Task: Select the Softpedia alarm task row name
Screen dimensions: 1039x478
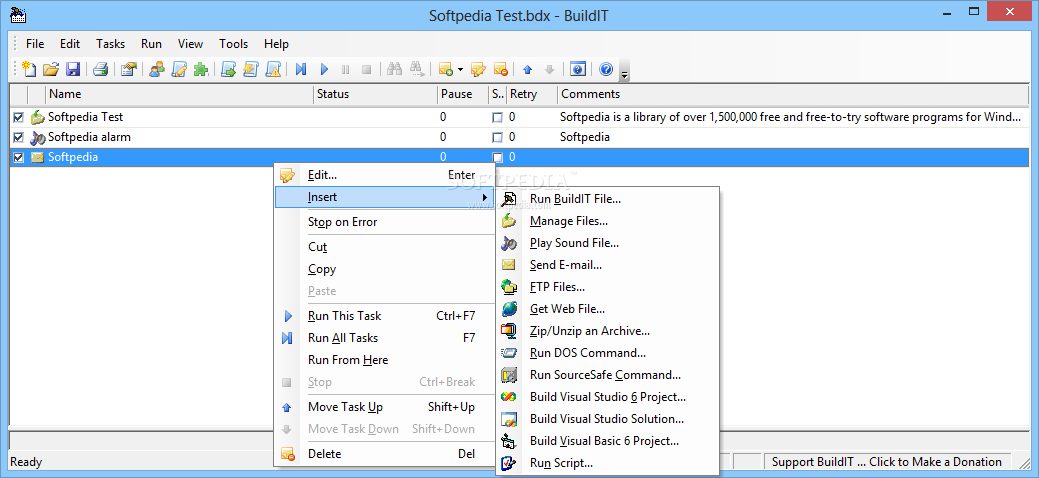Action: pos(89,137)
